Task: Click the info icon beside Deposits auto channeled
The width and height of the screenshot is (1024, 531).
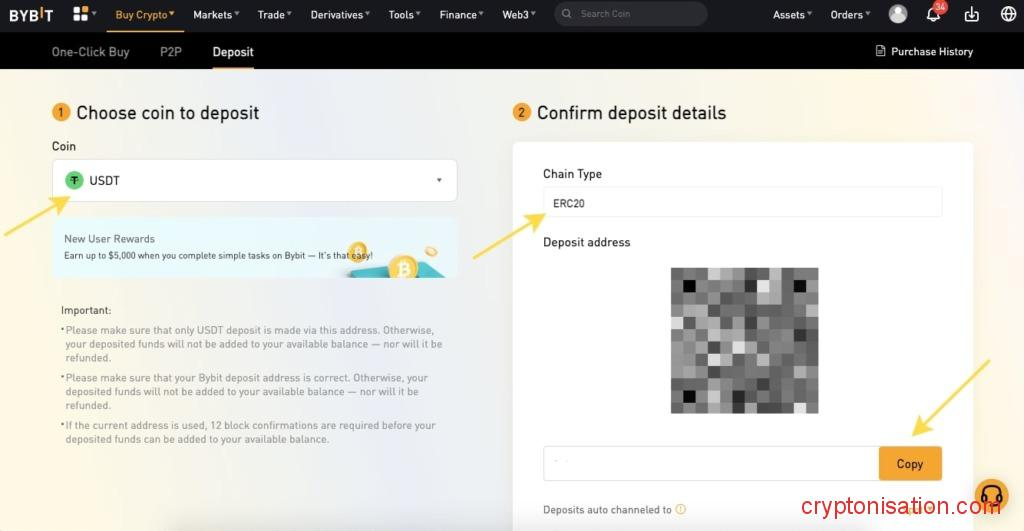Action: pos(681,509)
